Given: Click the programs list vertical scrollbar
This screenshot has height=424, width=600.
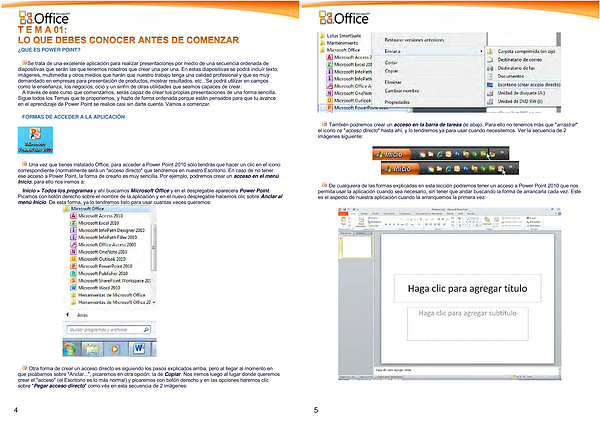Looking at the screenshot, I should 153,248.
